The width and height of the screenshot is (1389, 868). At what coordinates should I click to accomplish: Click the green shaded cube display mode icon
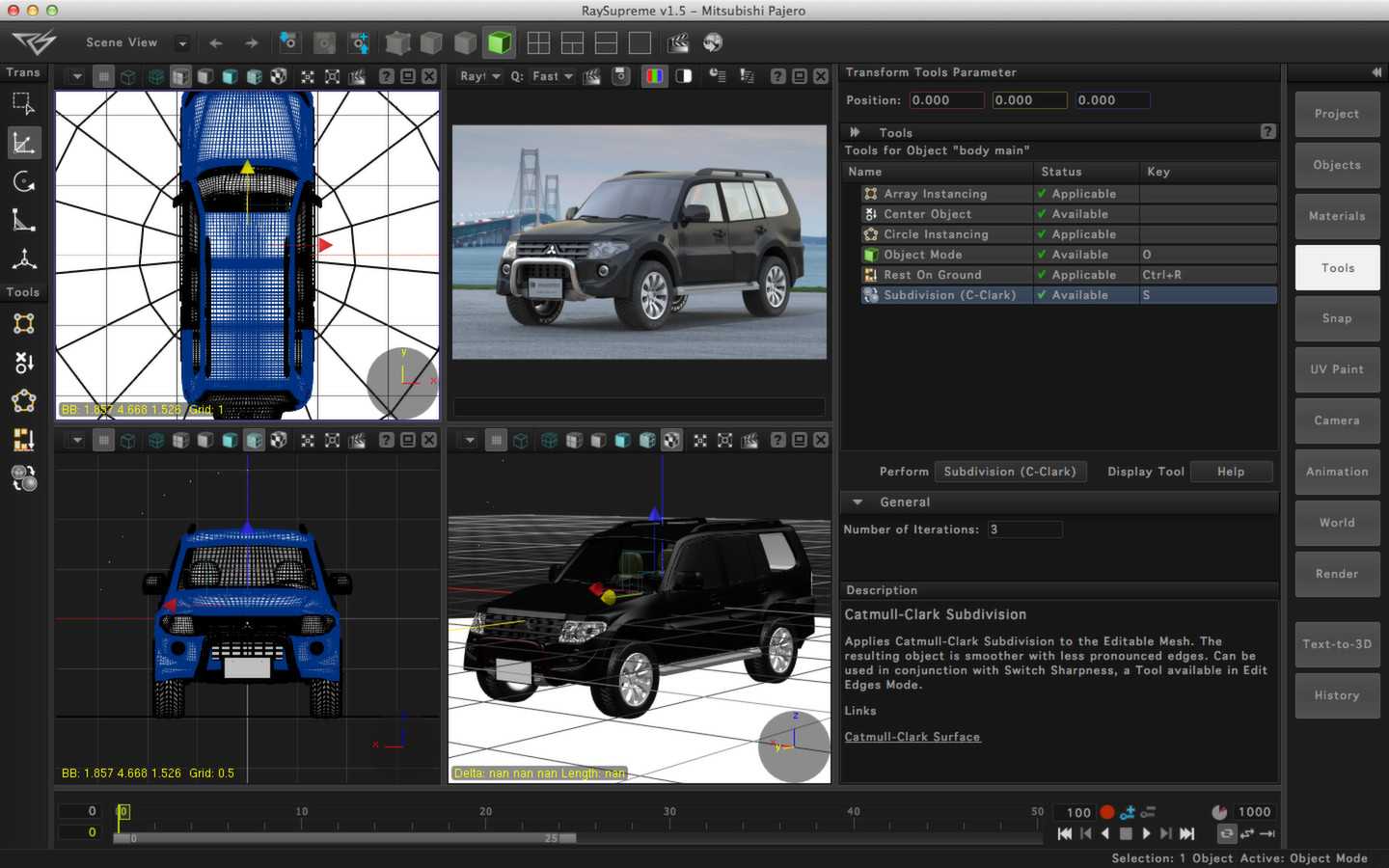pos(499,42)
